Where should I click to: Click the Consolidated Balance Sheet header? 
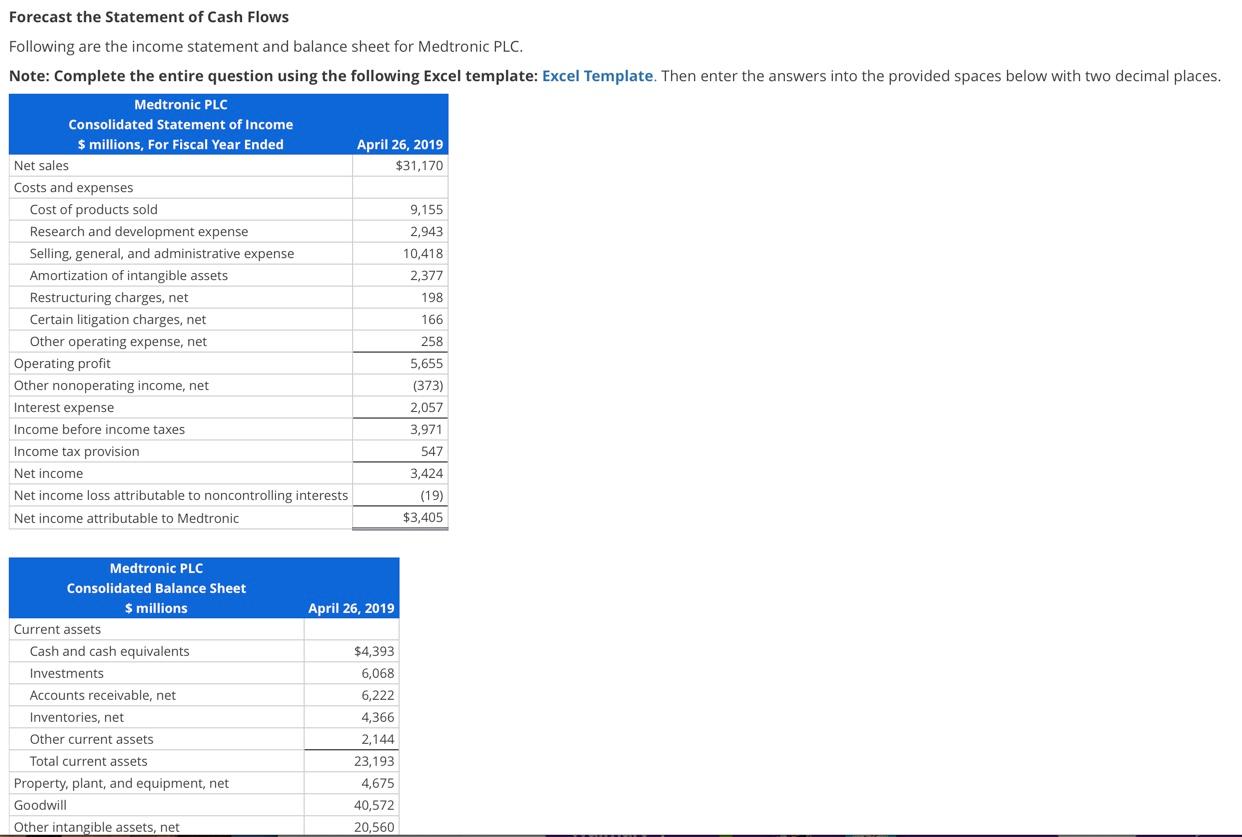pyautogui.click(x=156, y=589)
